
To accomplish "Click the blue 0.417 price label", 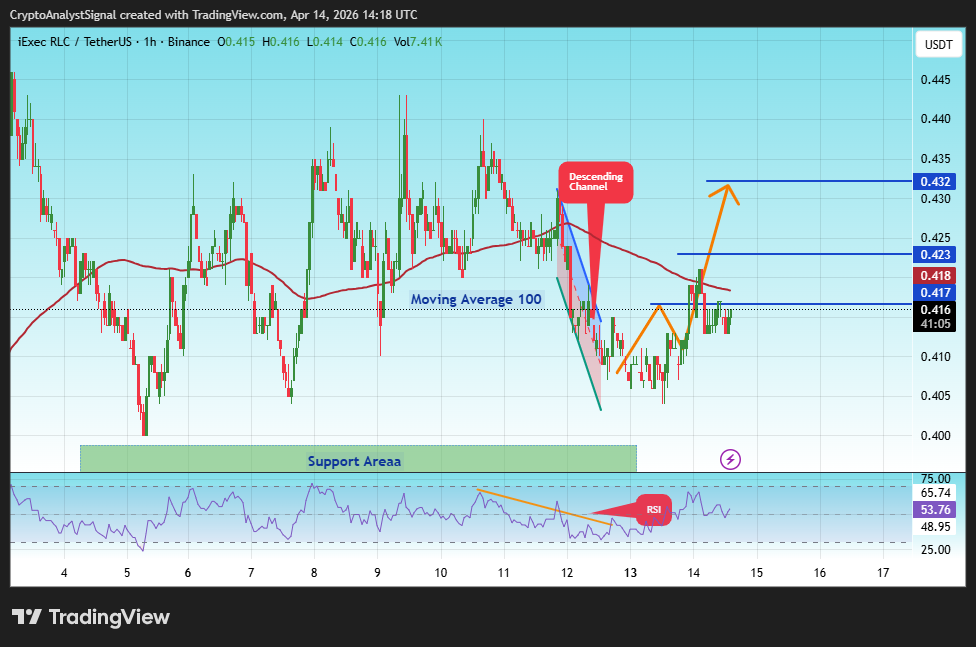I will 935,293.
